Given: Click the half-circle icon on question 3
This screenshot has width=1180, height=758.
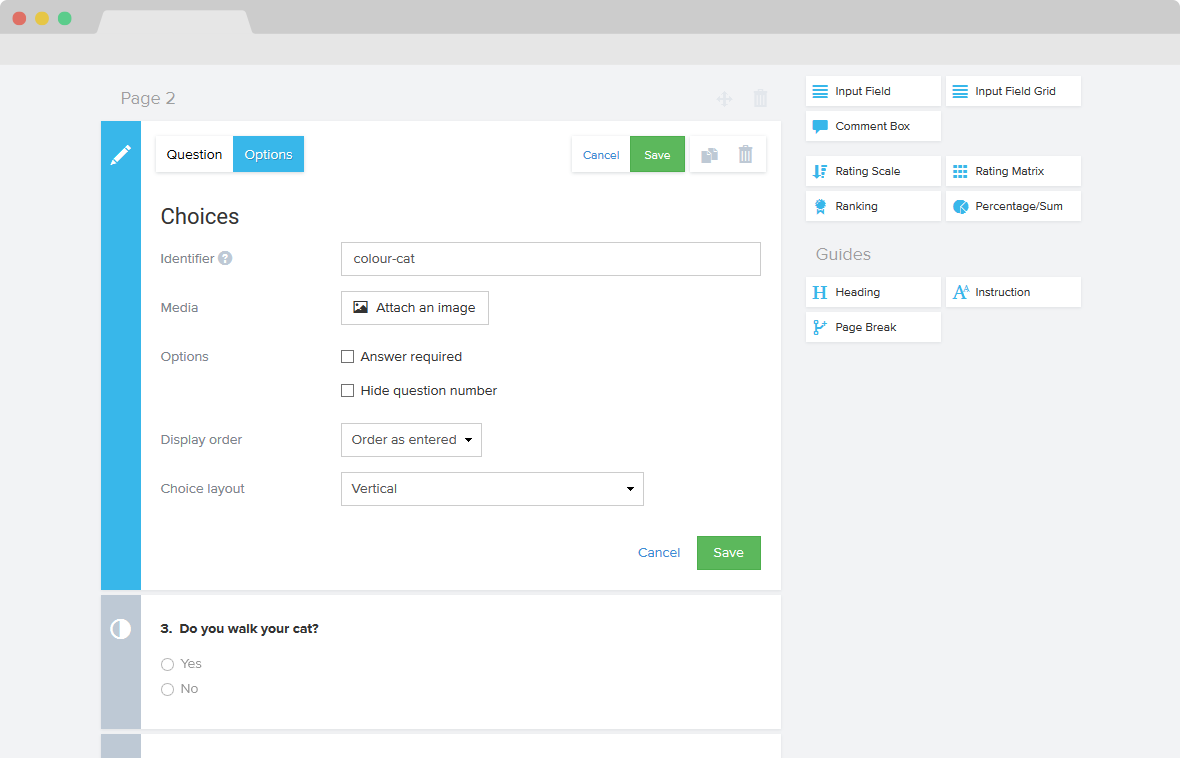Looking at the screenshot, I should (120, 629).
